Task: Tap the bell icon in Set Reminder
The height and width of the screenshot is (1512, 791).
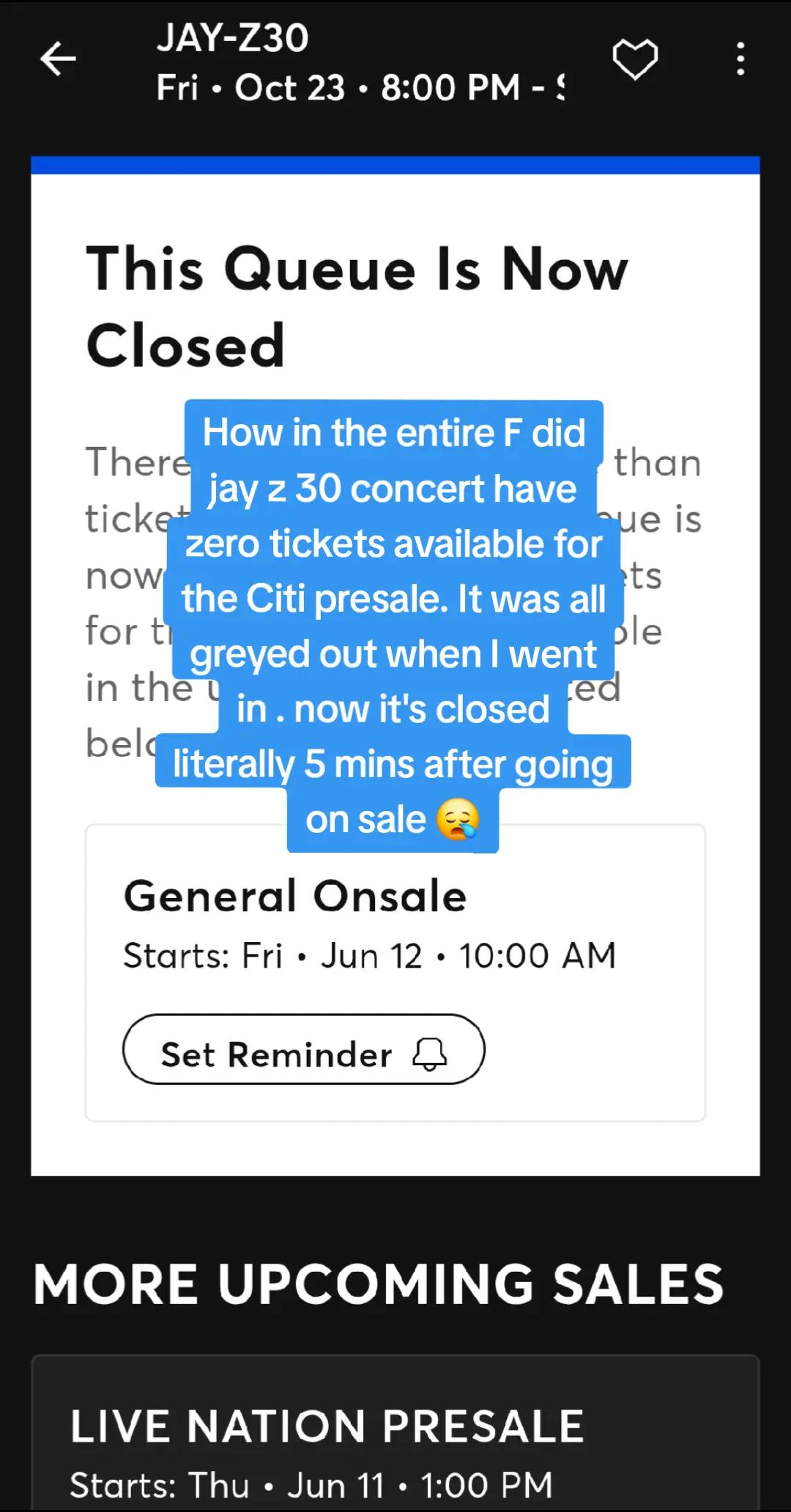Action: coord(430,1054)
